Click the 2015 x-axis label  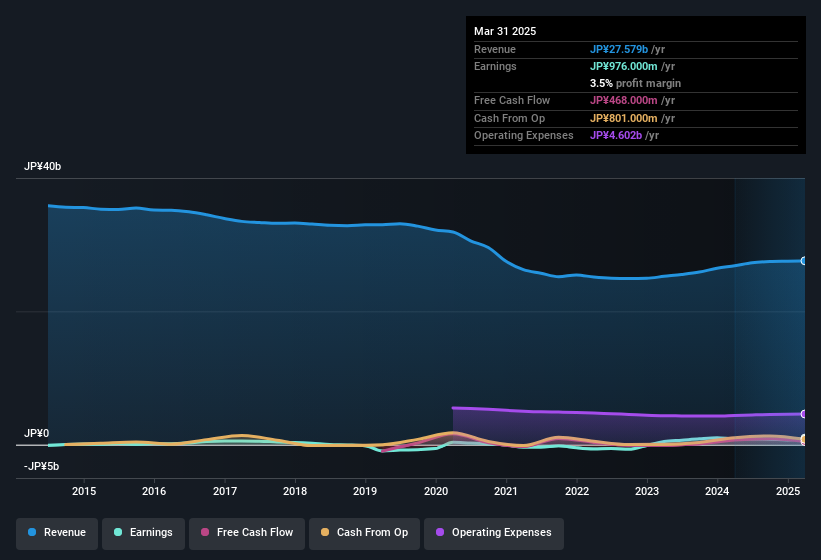[x=84, y=491]
